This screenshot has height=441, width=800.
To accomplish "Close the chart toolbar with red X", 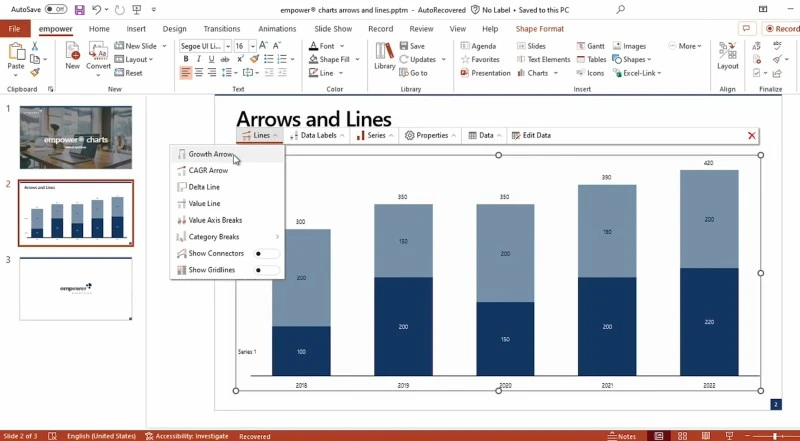I will tap(752, 135).
